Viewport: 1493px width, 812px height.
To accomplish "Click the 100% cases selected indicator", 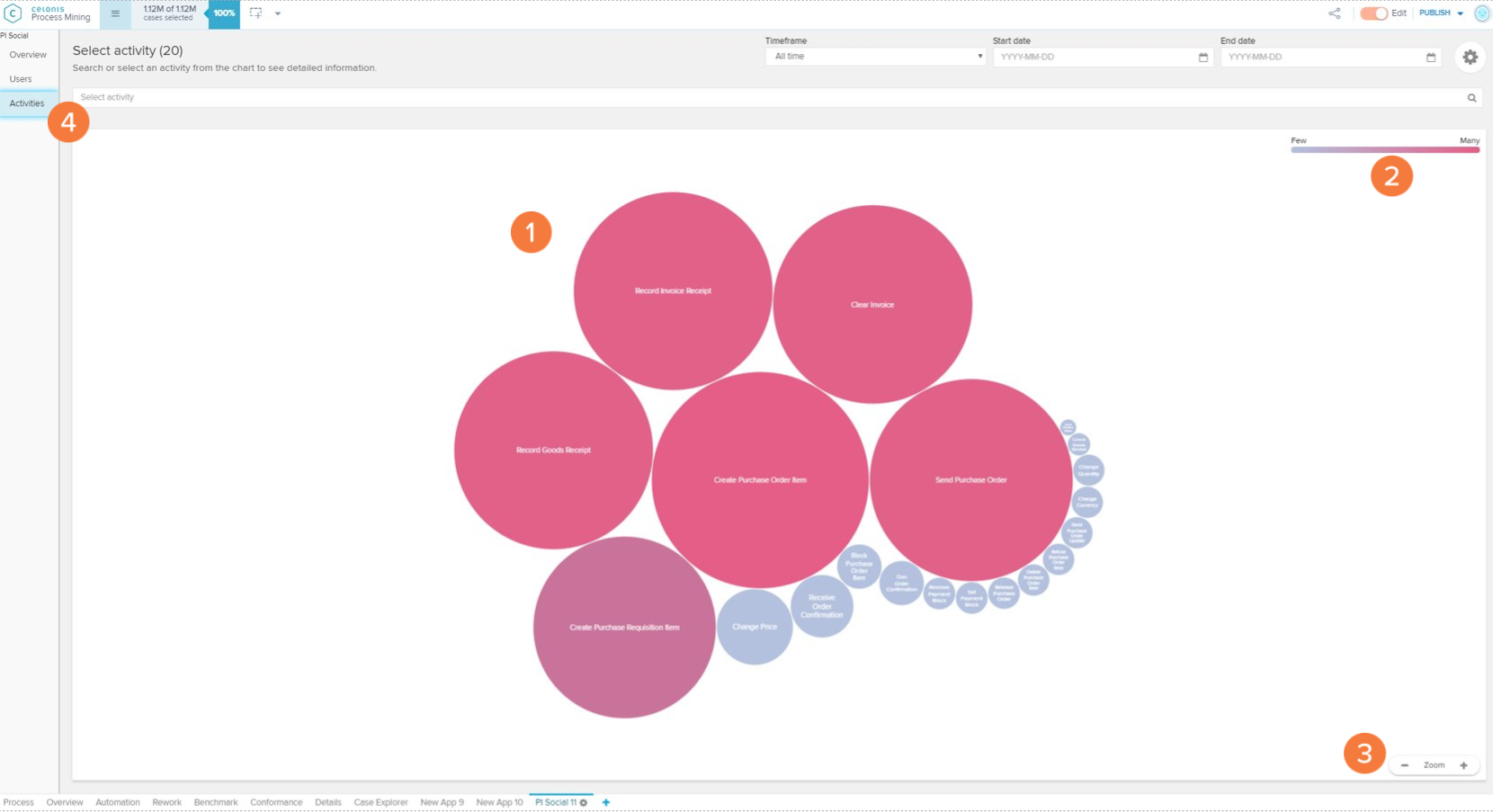I will click(x=224, y=13).
